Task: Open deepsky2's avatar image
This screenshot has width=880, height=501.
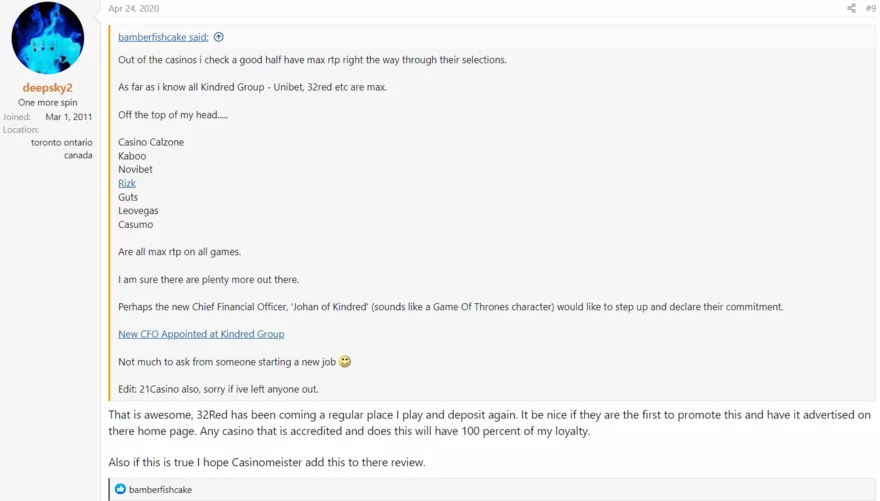Action: click(x=47, y=39)
